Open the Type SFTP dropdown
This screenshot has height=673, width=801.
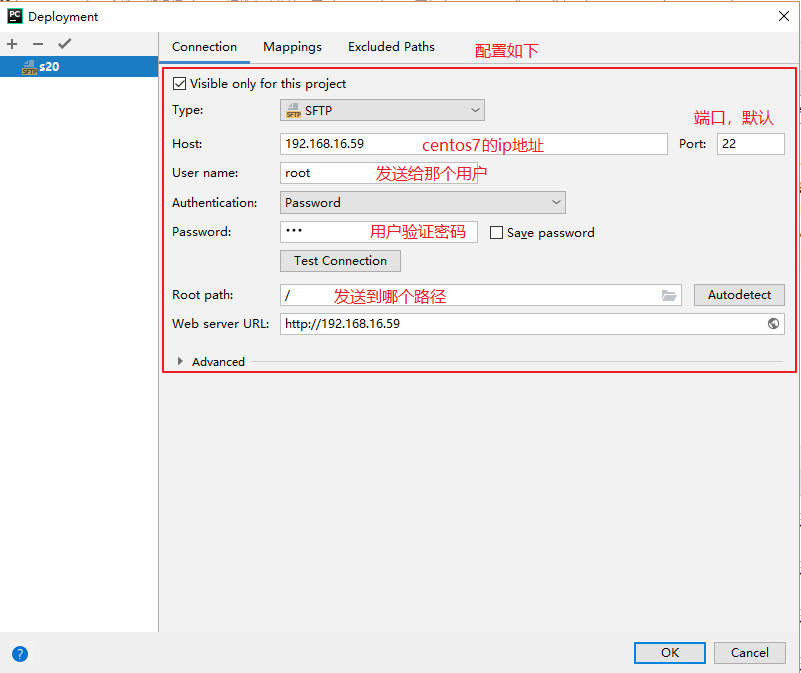point(382,110)
